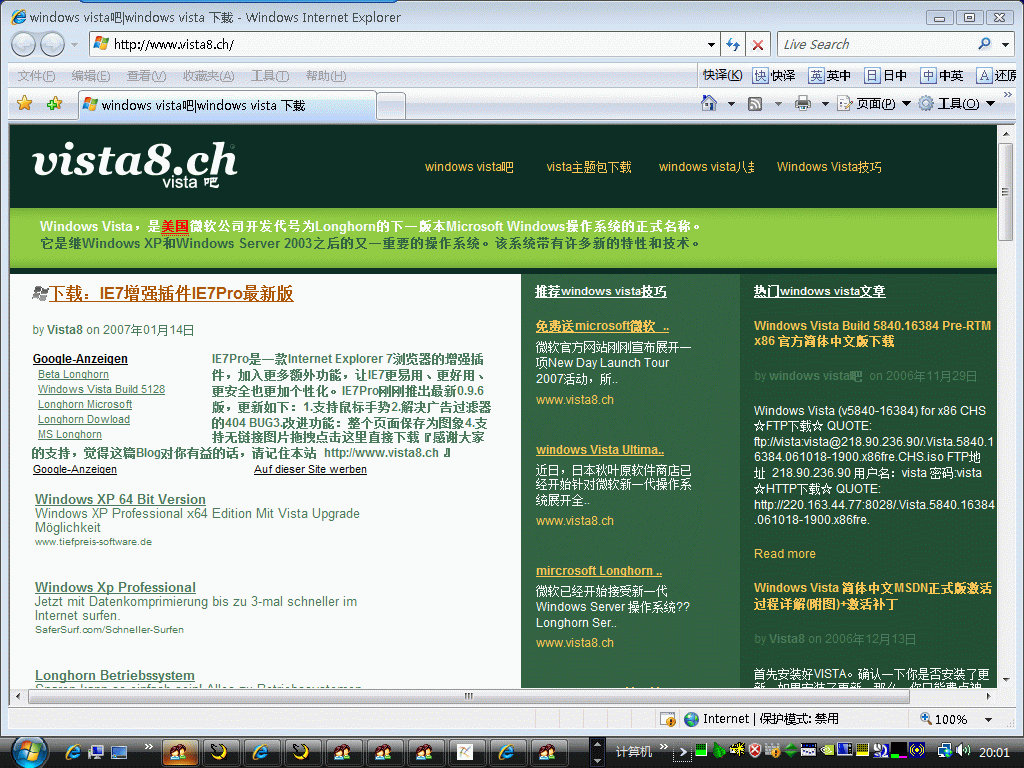Open the 收藏夹(A) favorites menu
The width and height of the screenshot is (1024, 768).
click(208, 76)
